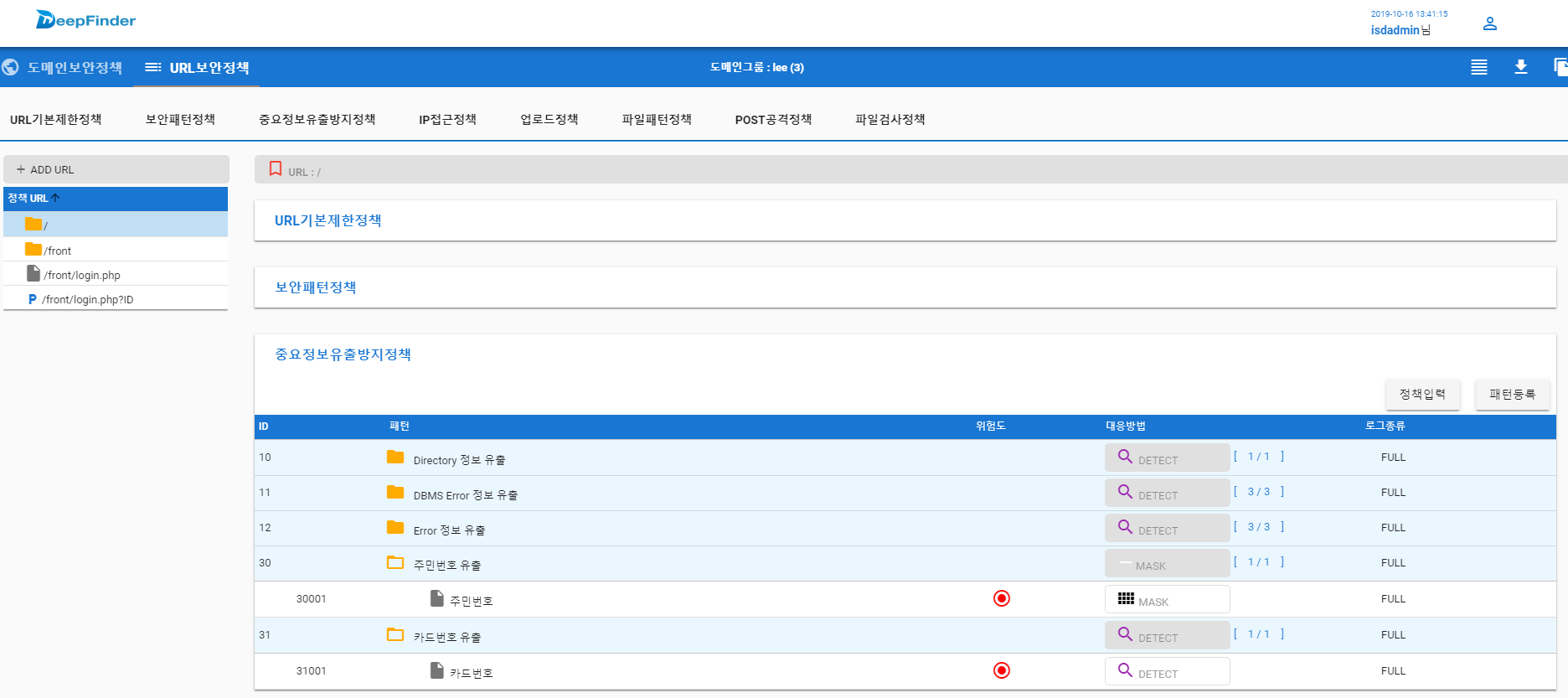This screenshot has height=698, width=1568.
Task: Click the 위험도 column header
Action: (x=991, y=427)
